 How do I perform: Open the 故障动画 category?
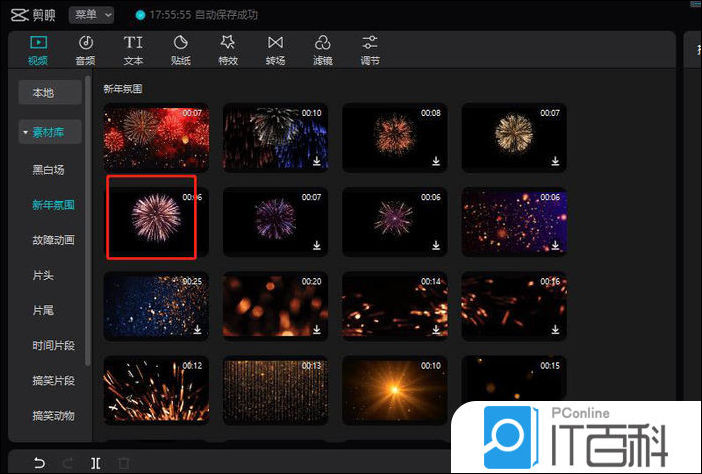(x=53, y=240)
